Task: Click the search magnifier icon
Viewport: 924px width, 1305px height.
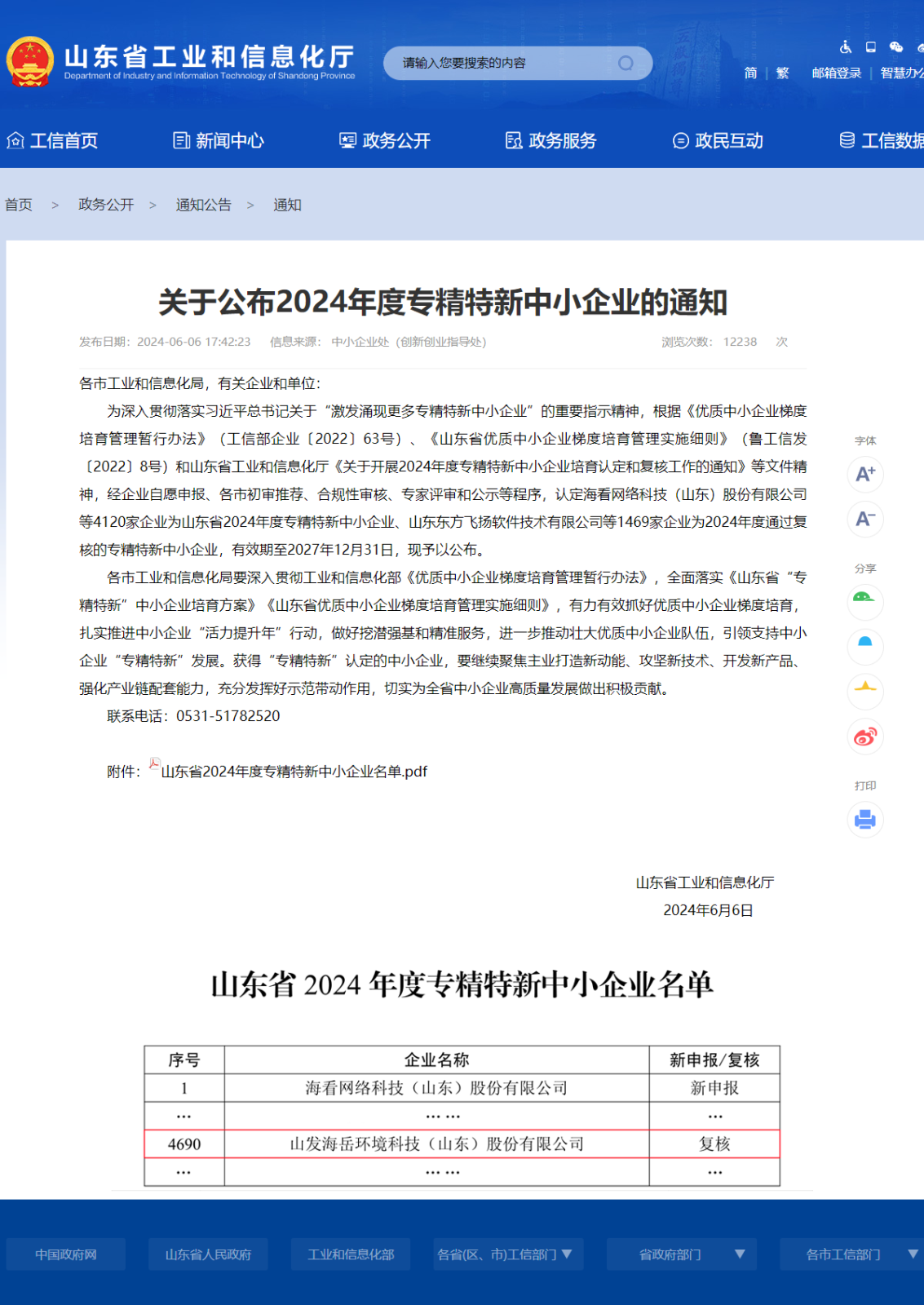Action: (x=626, y=64)
